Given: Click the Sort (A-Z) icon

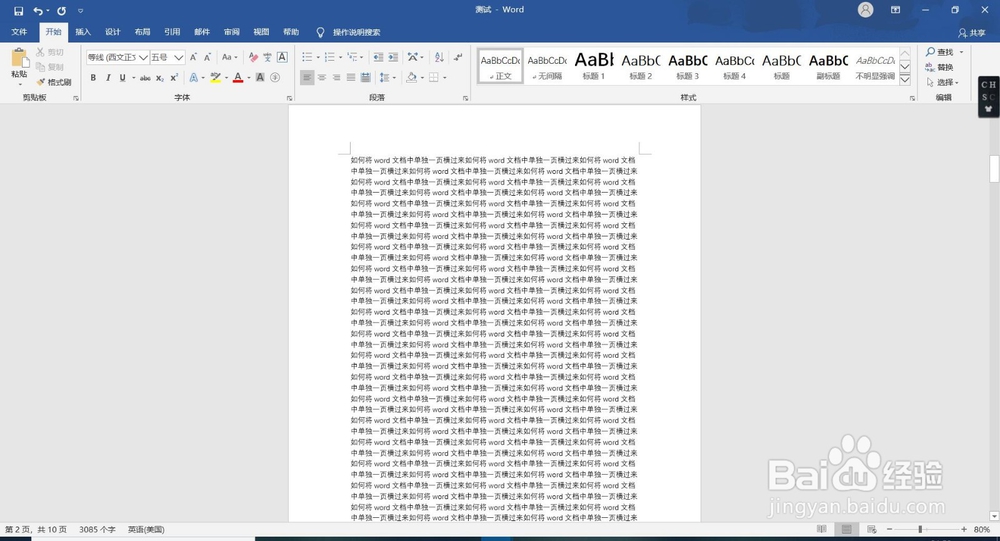Looking at the screenshot, I should pyautogui.click(x=439, y=57).
